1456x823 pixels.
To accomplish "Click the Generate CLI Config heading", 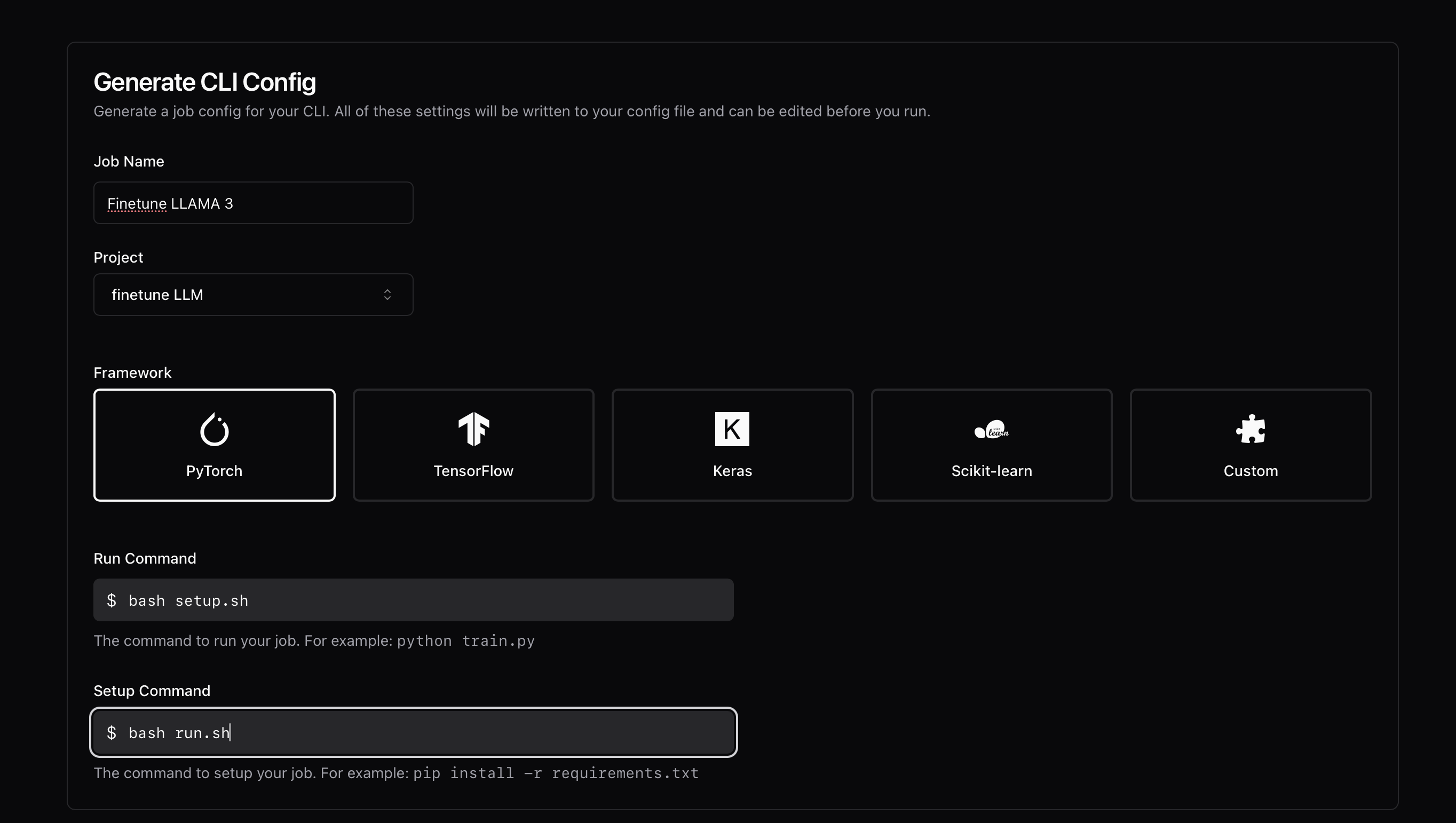I will (204, 82).
